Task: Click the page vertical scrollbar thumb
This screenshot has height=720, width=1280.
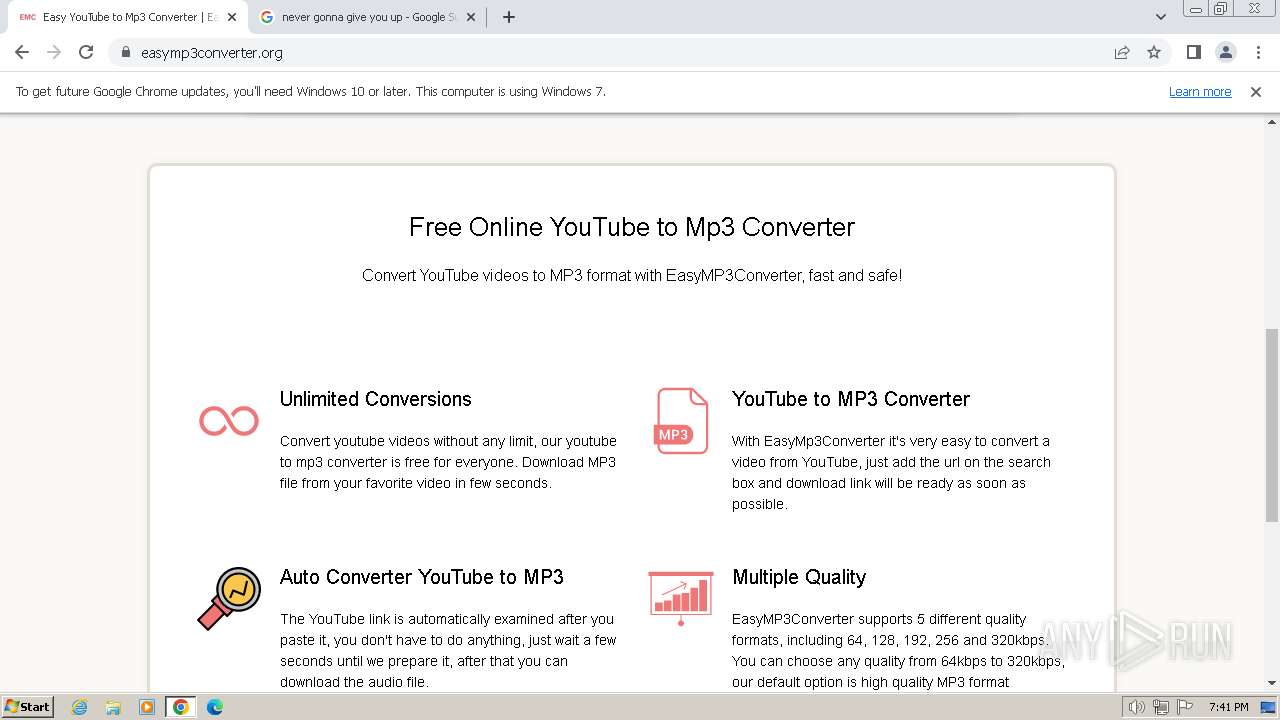Action: tap(1272, 425)
